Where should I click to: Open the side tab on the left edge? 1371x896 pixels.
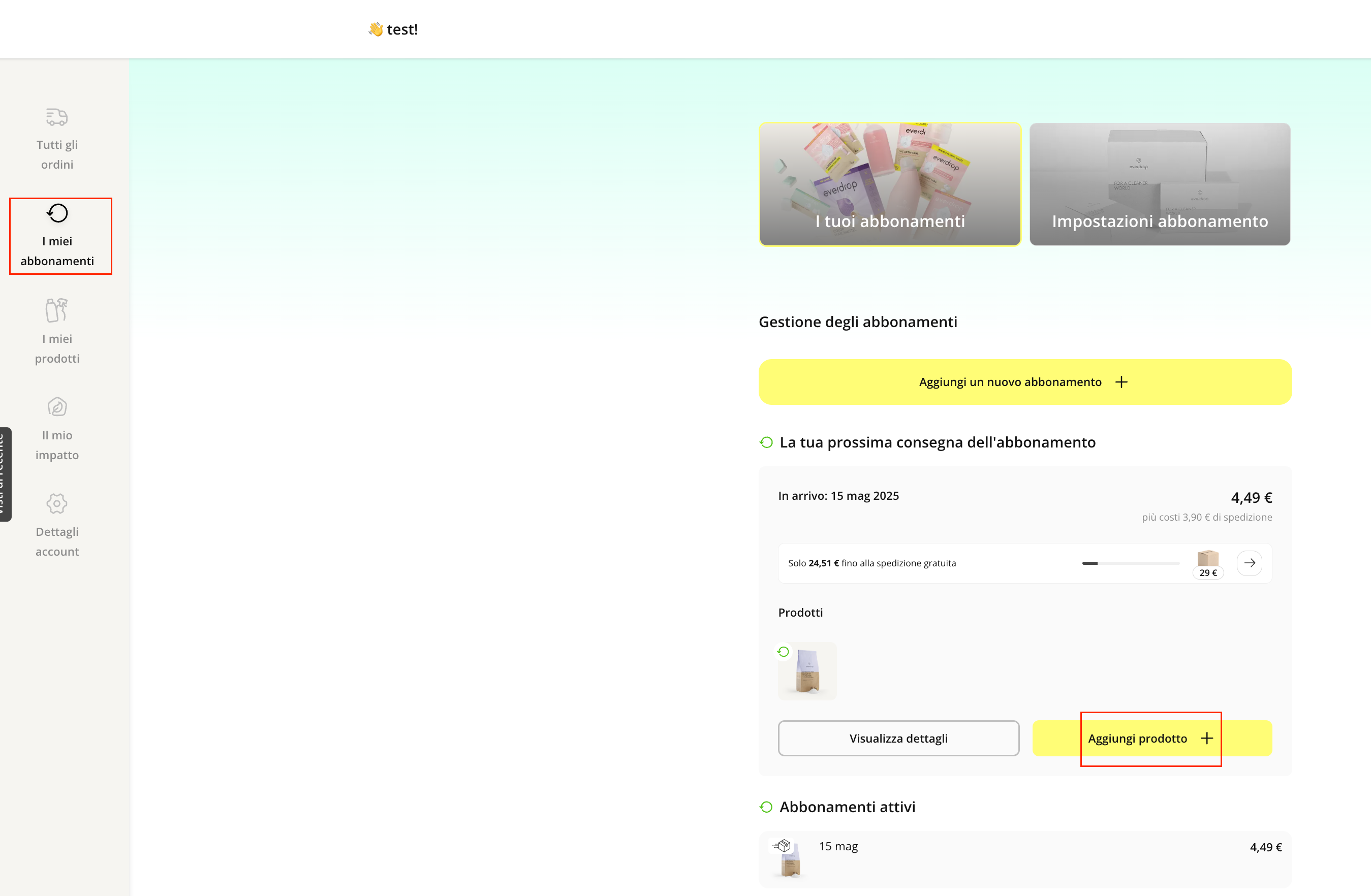5,474
